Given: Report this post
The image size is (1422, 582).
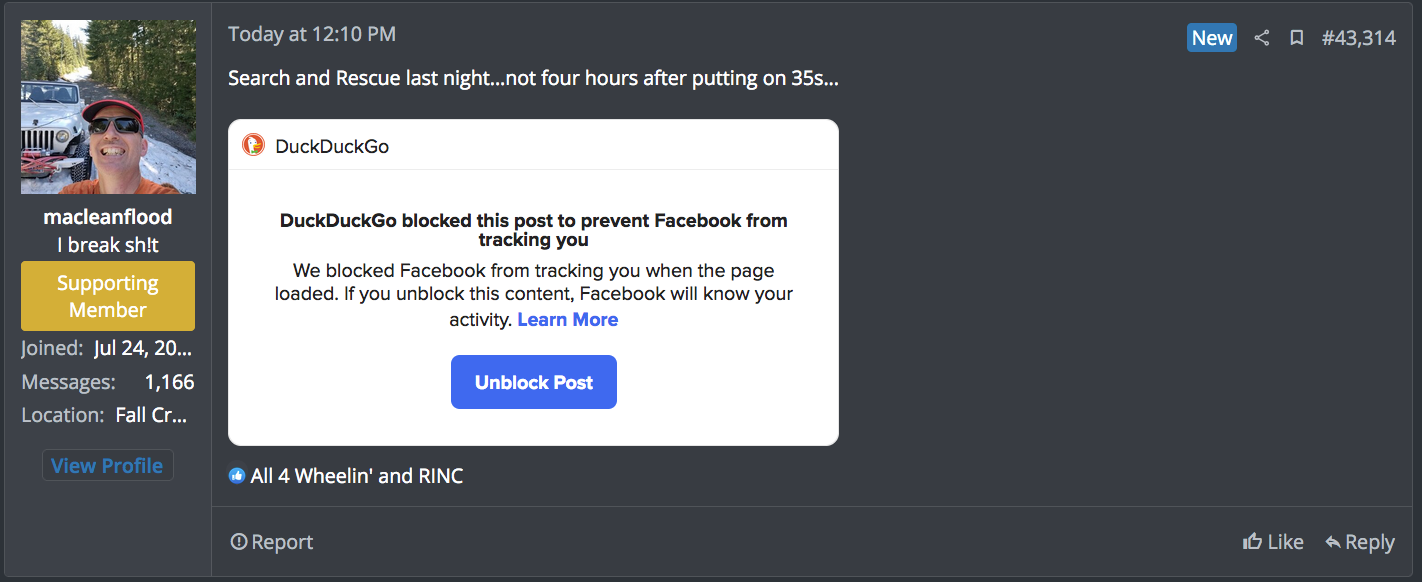Looking at the screenshot, I should coord(271,541).
